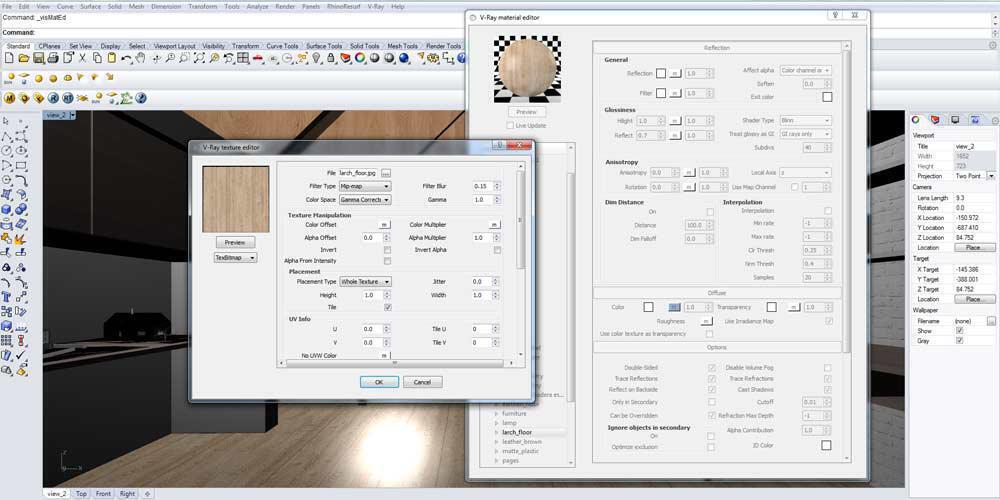The image size is (1000, 500).
Task: Click the V-Ray Render R icon
Action: coord(53,98)
